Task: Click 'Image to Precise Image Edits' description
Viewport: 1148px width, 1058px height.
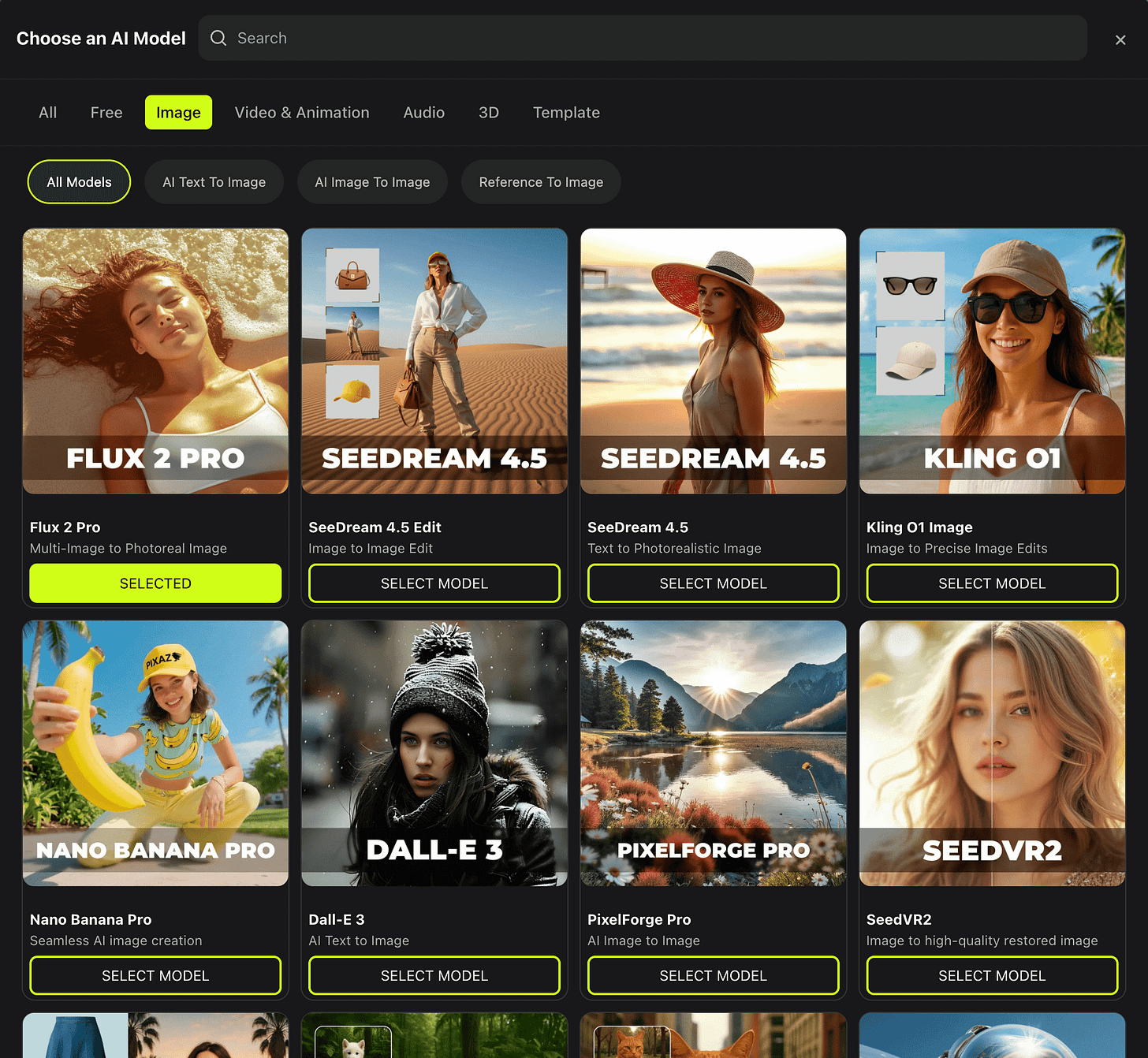Action: coord(957,548)
